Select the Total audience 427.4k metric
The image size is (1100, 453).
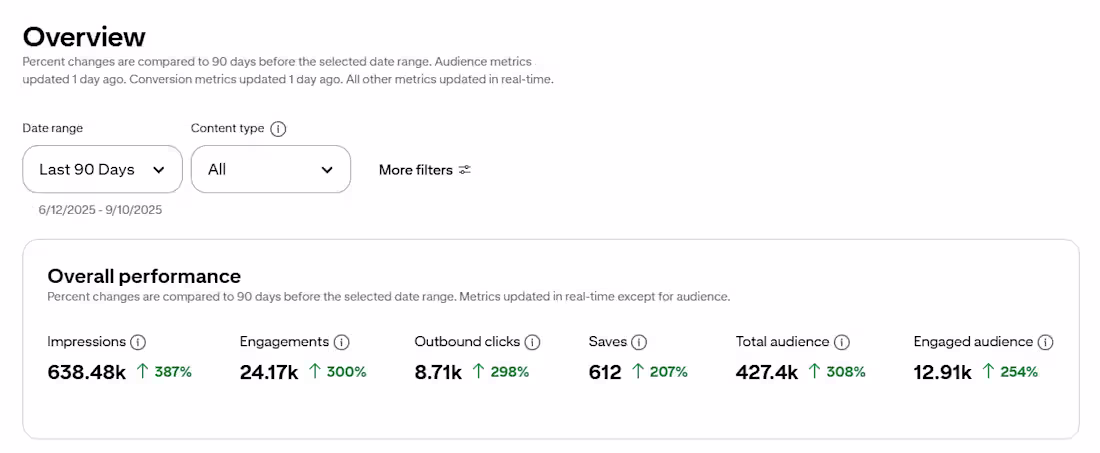pyautogui.click(x=767, y=372)
